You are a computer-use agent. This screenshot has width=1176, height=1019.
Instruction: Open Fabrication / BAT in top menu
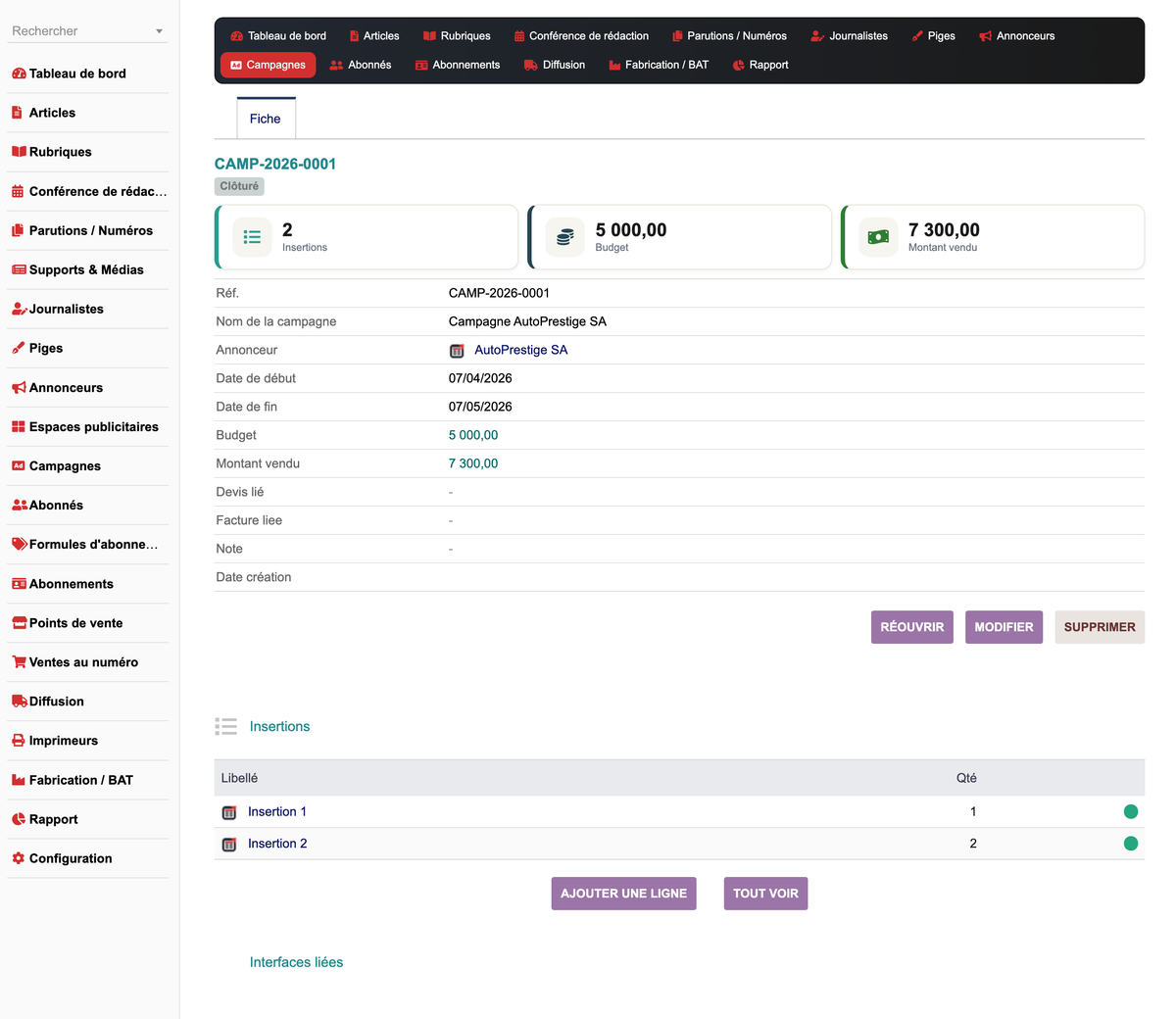click(x=659, y=65)
